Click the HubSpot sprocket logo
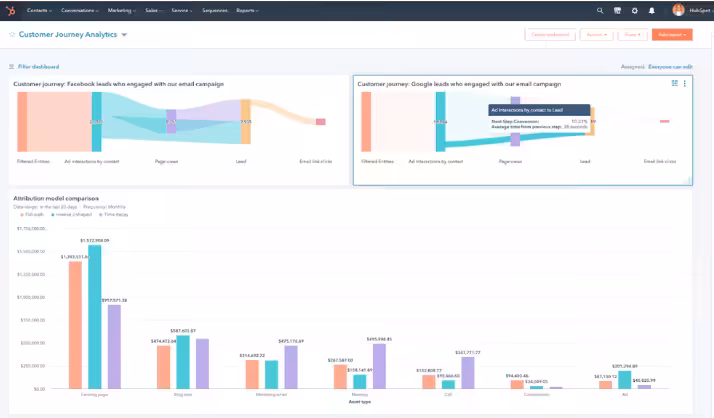714x418 pixels. pos(11,10)
